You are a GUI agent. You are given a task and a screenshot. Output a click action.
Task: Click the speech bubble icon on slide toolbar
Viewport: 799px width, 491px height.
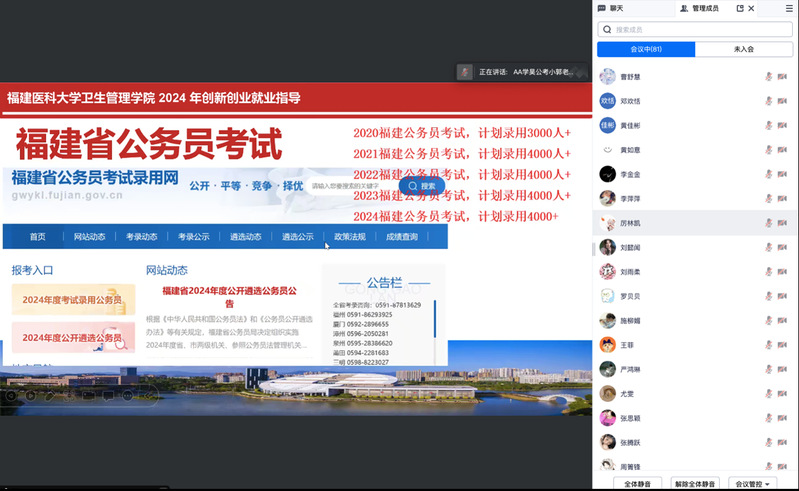point(109,395)
